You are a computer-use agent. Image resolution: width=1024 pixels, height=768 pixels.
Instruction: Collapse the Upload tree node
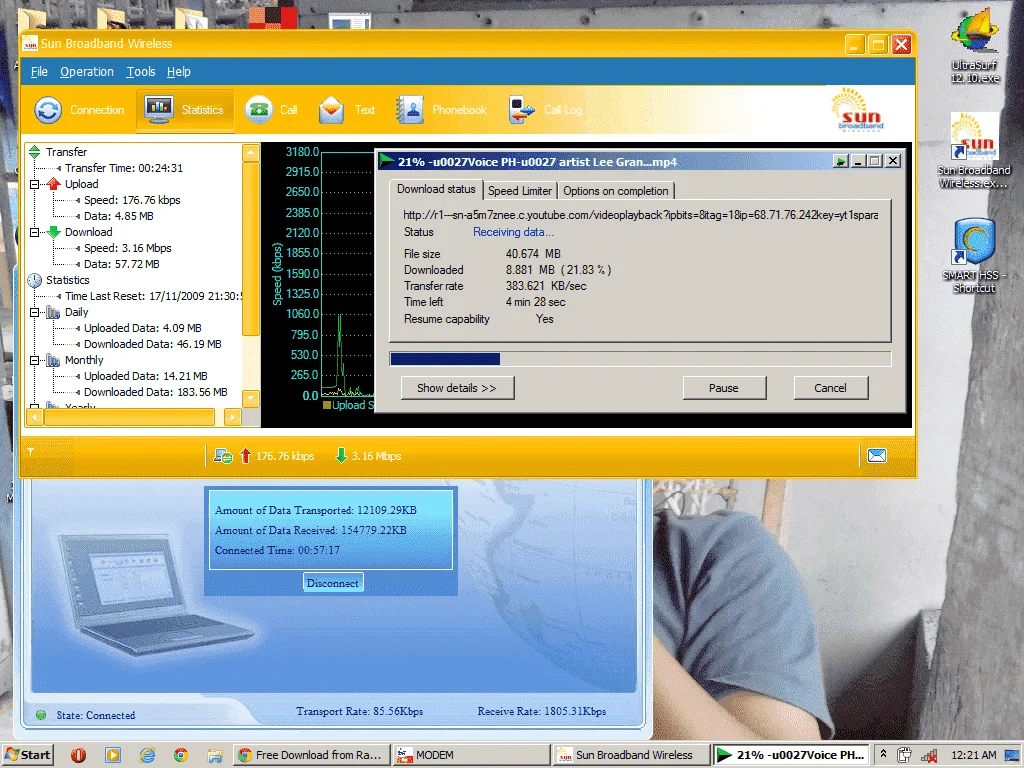35,184
